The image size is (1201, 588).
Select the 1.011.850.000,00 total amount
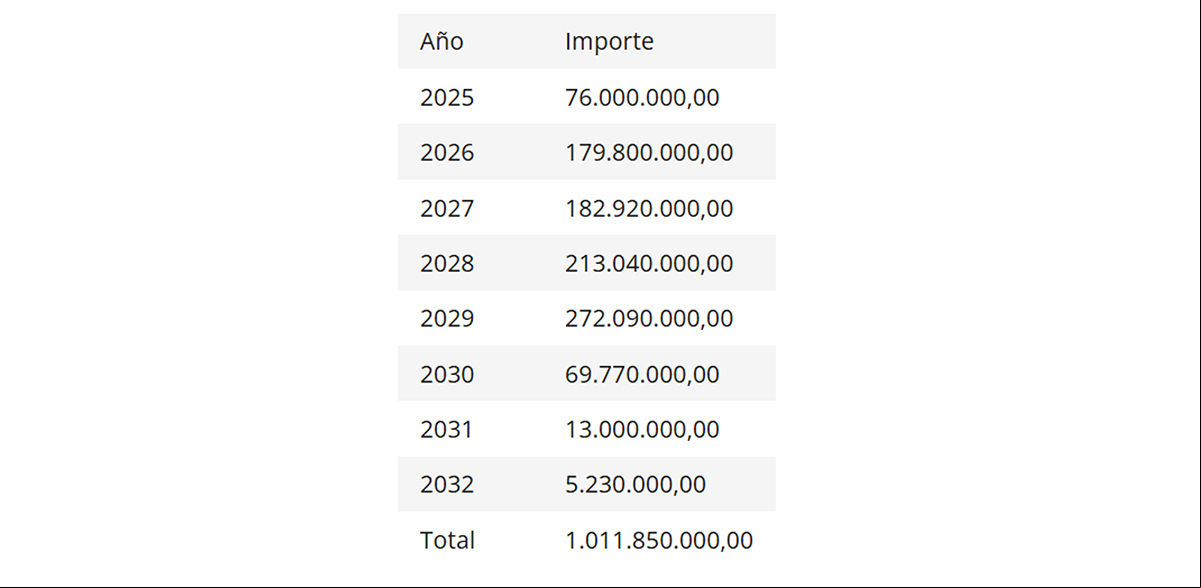[659, 541]
